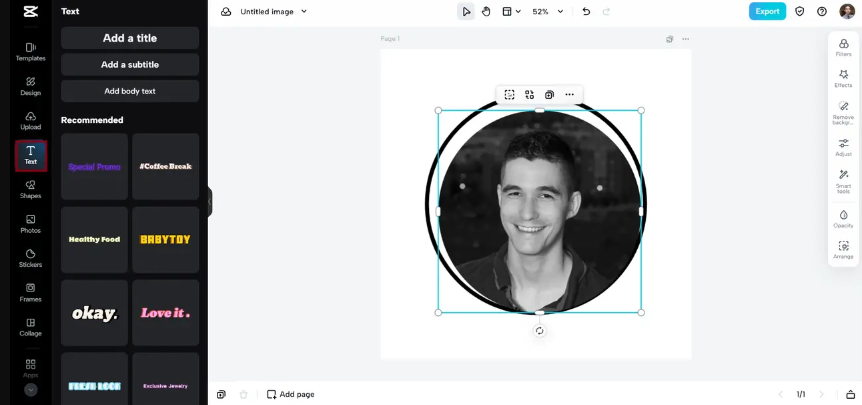Open the Opacity control
This screenshot has height=405, width=862.
[843, 218]
